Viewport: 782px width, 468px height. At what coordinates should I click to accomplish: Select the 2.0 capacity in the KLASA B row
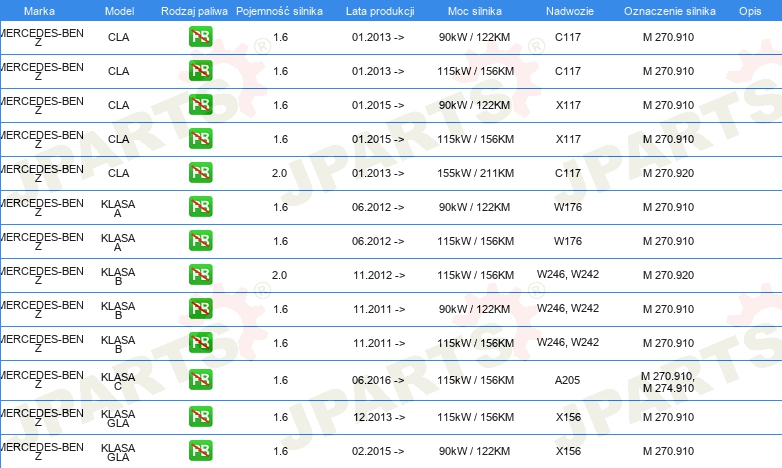(279, 275)
